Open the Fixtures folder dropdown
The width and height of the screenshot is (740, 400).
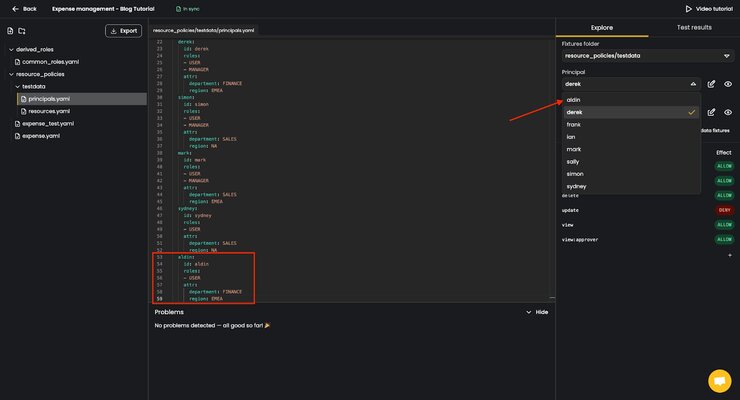pyautogui.click(x=648, y=56)
